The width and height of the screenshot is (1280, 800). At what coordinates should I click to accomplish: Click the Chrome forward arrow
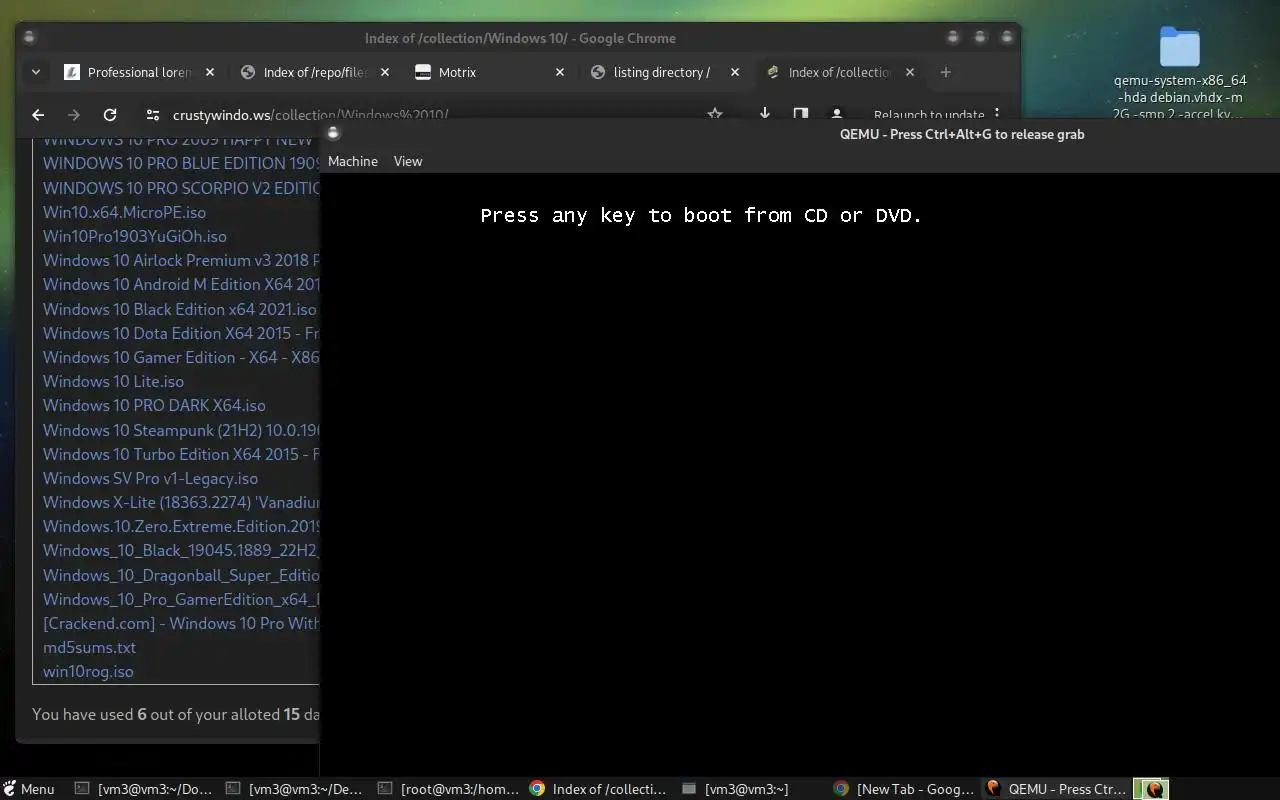[73, 115]
